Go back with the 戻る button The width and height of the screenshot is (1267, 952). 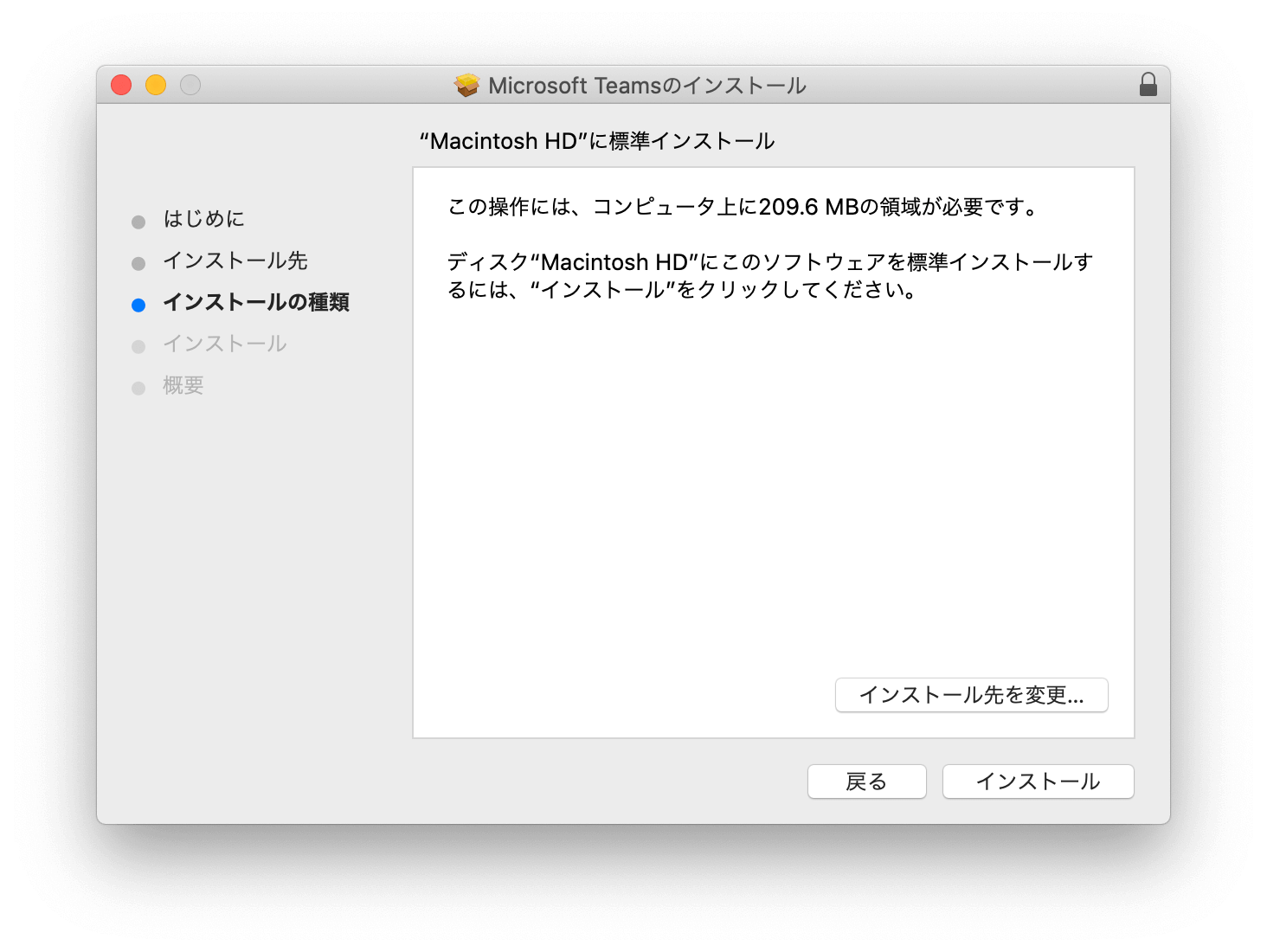pos(866,782)
